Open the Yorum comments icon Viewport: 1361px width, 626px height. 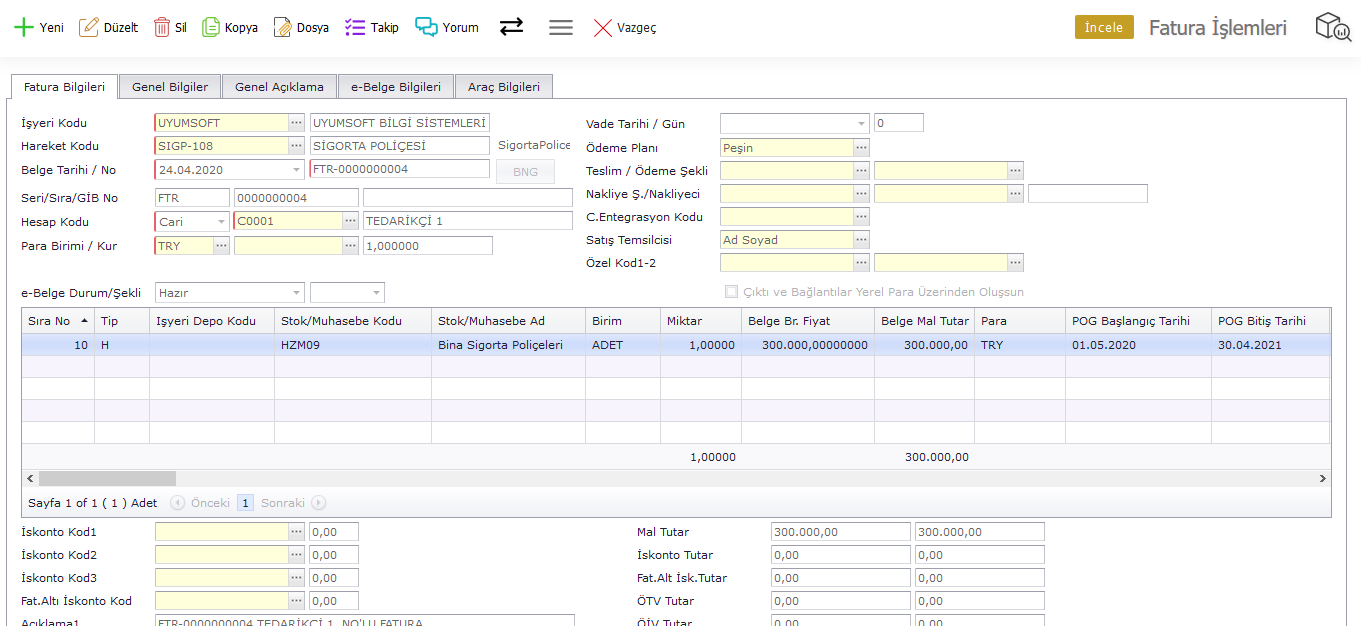pos(427,27)
